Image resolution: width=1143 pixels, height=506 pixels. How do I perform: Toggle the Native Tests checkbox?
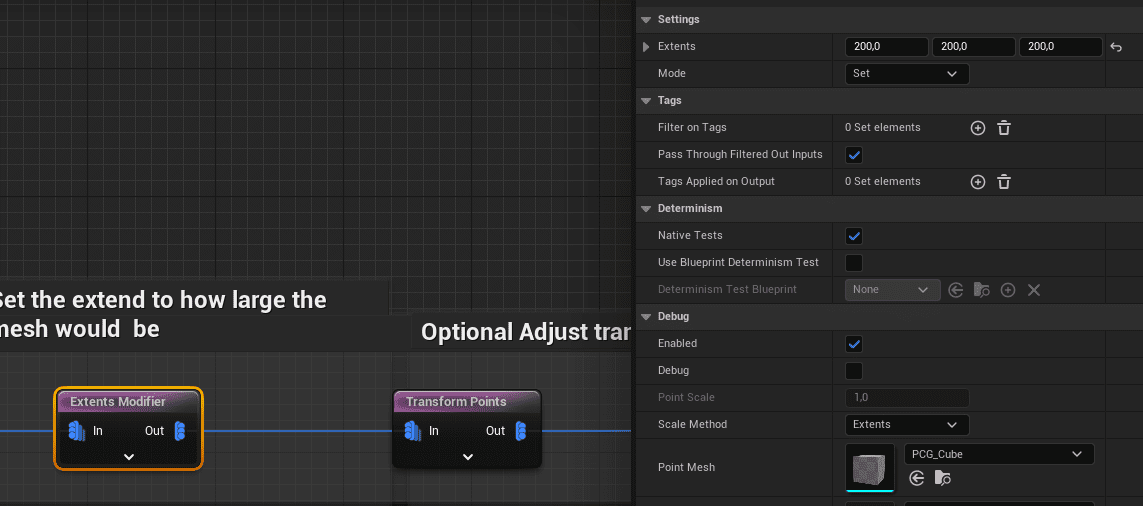click(854, 236)
